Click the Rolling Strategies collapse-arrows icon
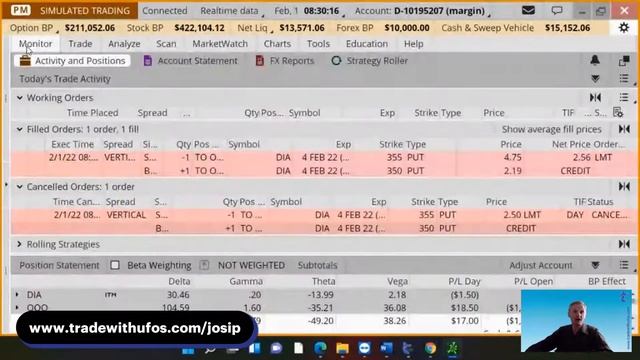640x360 pixels. point(624,244)
